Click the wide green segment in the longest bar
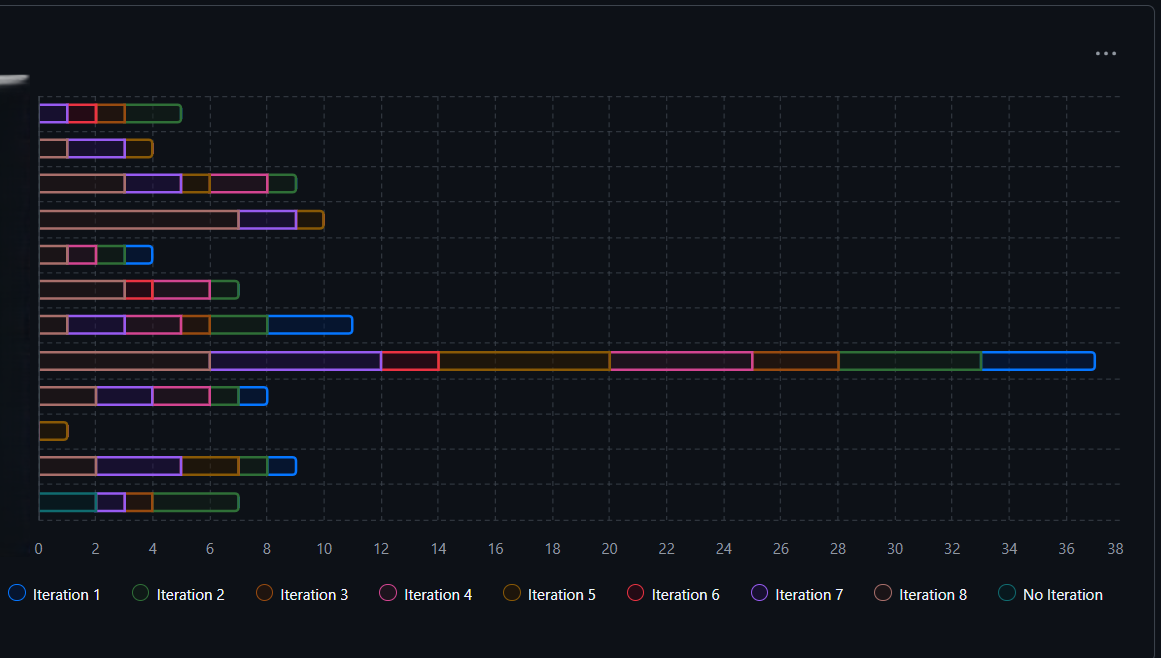The width and height of the screenshot is (1161, 658). 909,361
